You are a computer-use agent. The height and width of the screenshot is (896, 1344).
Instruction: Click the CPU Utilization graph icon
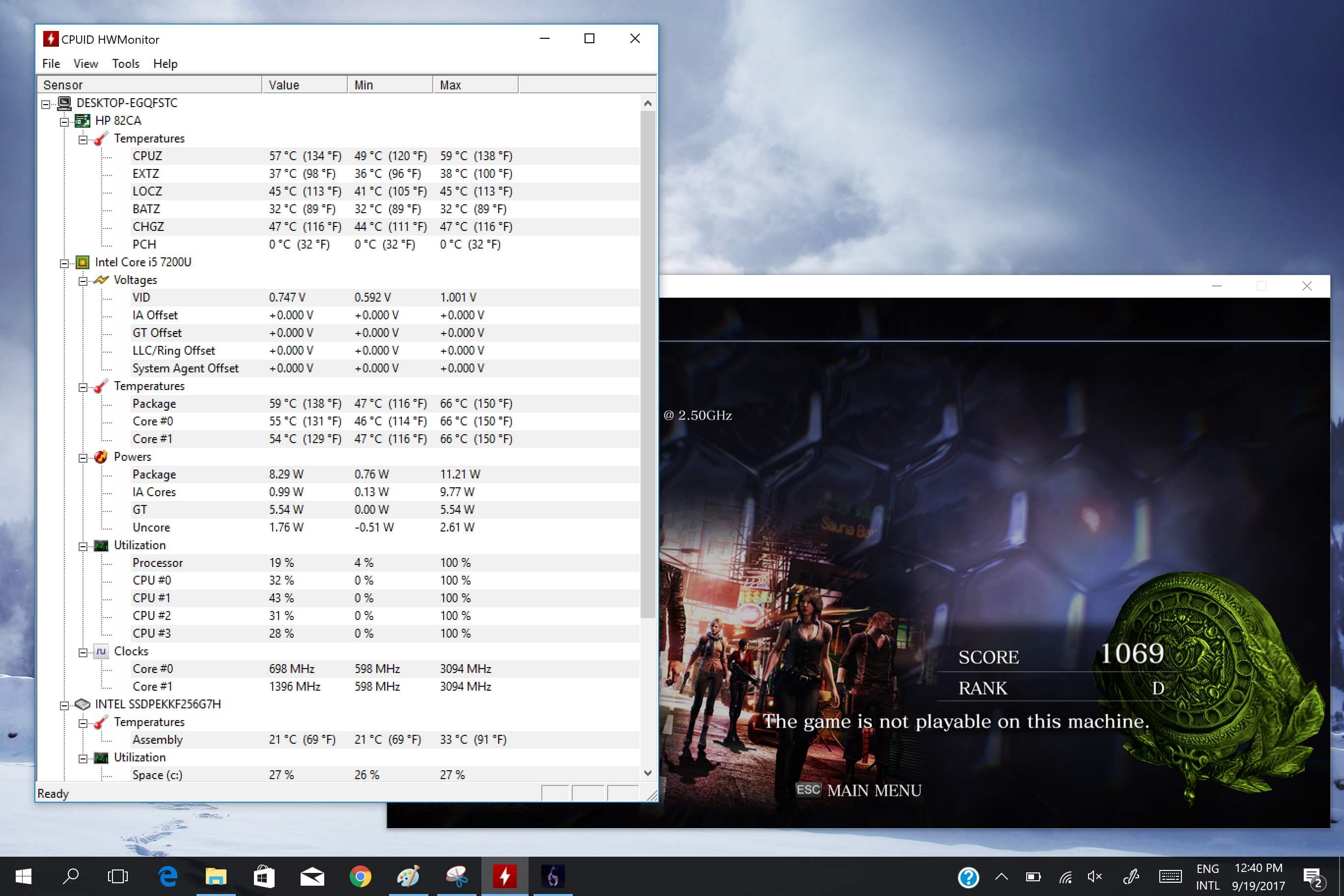pos(101,546)
